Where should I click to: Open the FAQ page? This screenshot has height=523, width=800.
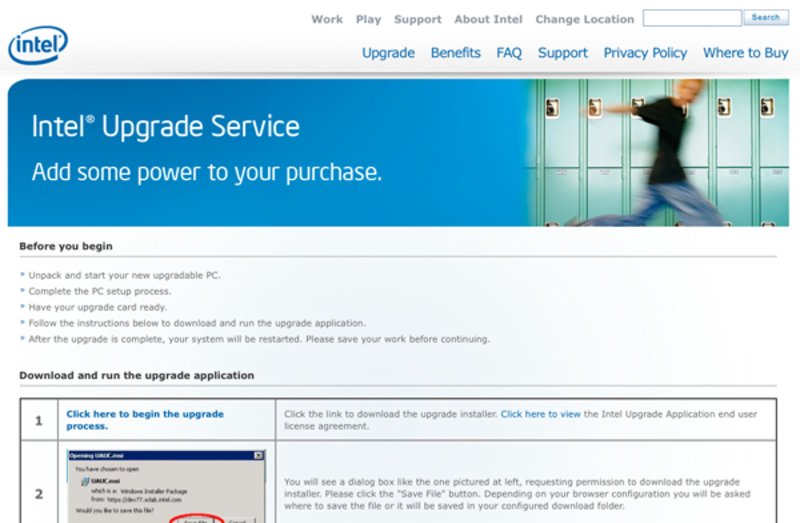pos(509,53)
